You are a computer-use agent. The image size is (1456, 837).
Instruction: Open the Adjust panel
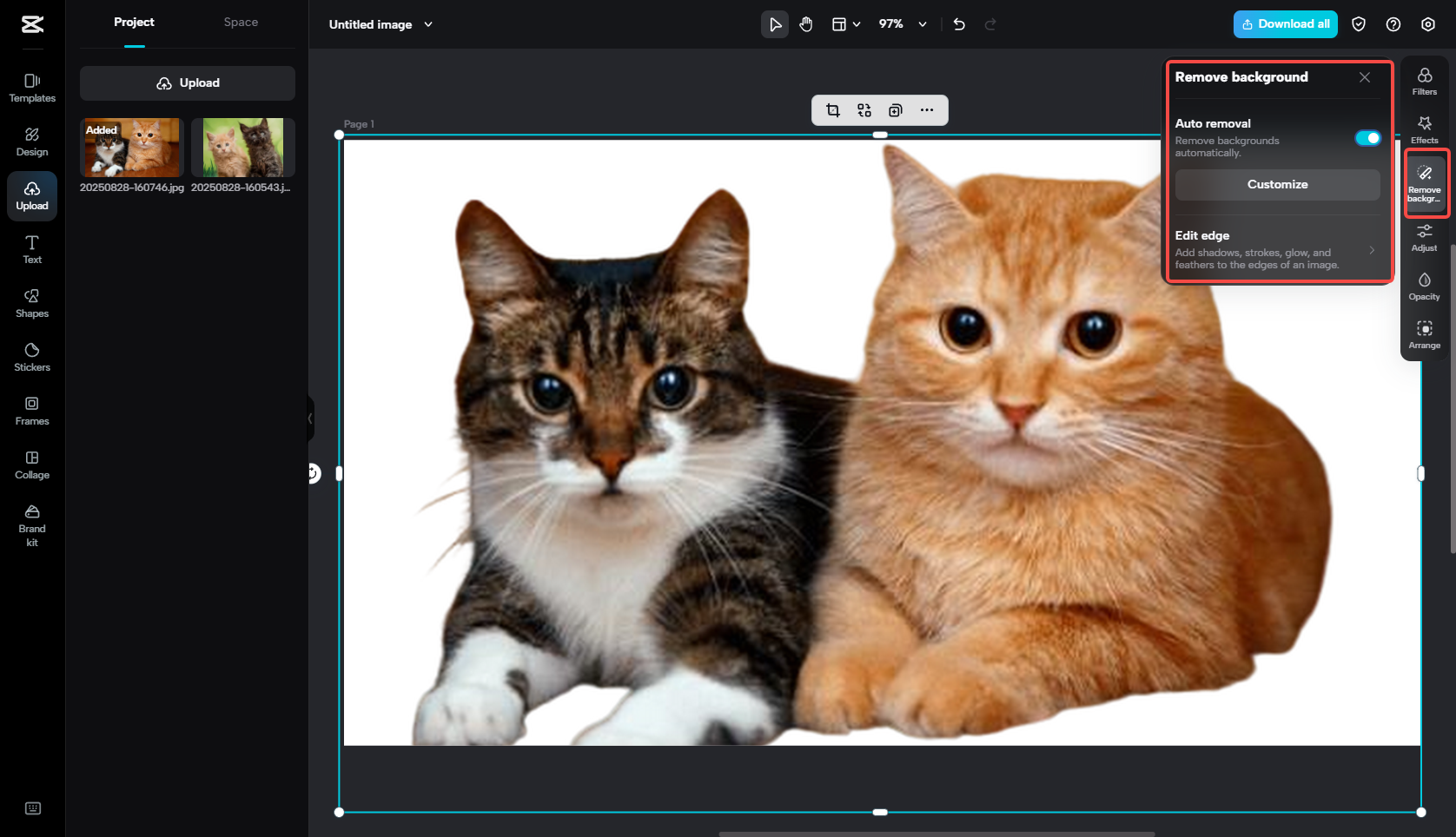(1424, 235)
